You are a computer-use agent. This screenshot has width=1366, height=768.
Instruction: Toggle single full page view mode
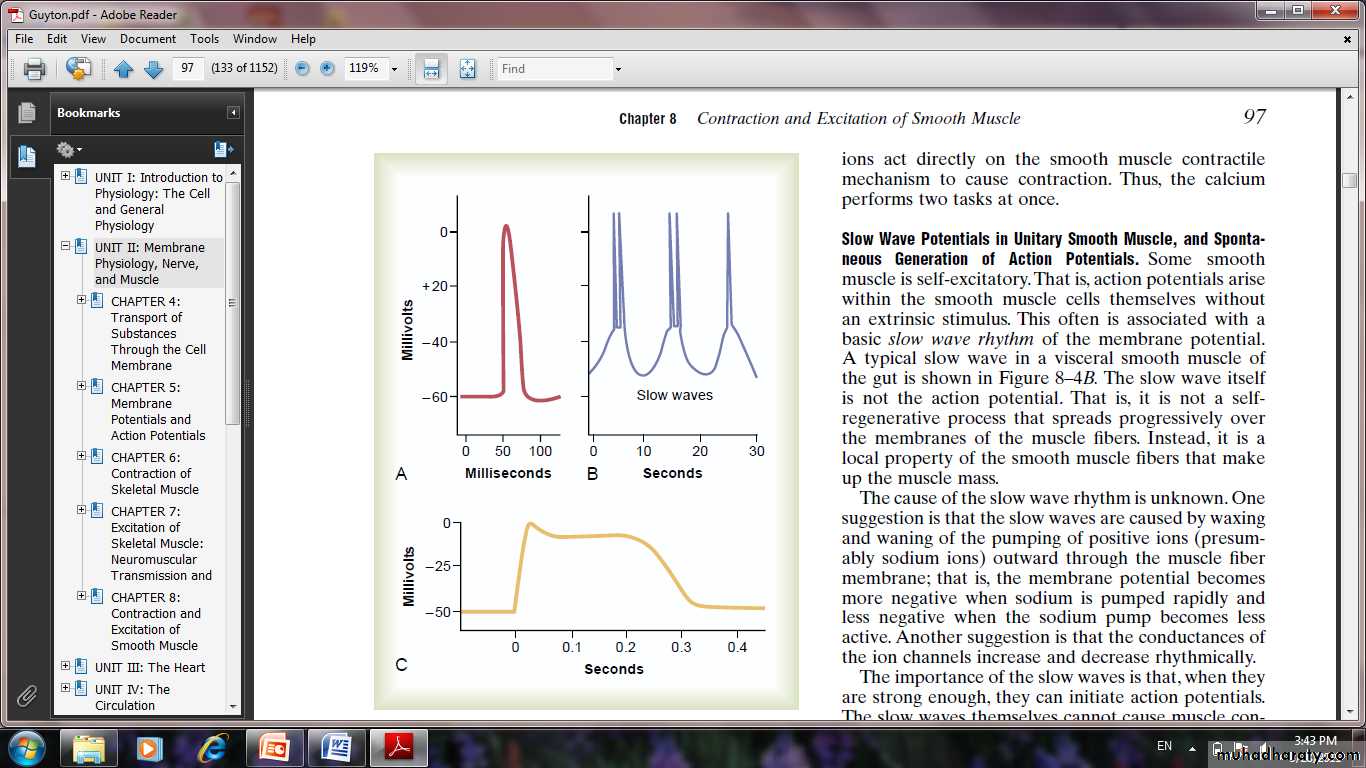(467, 69)
